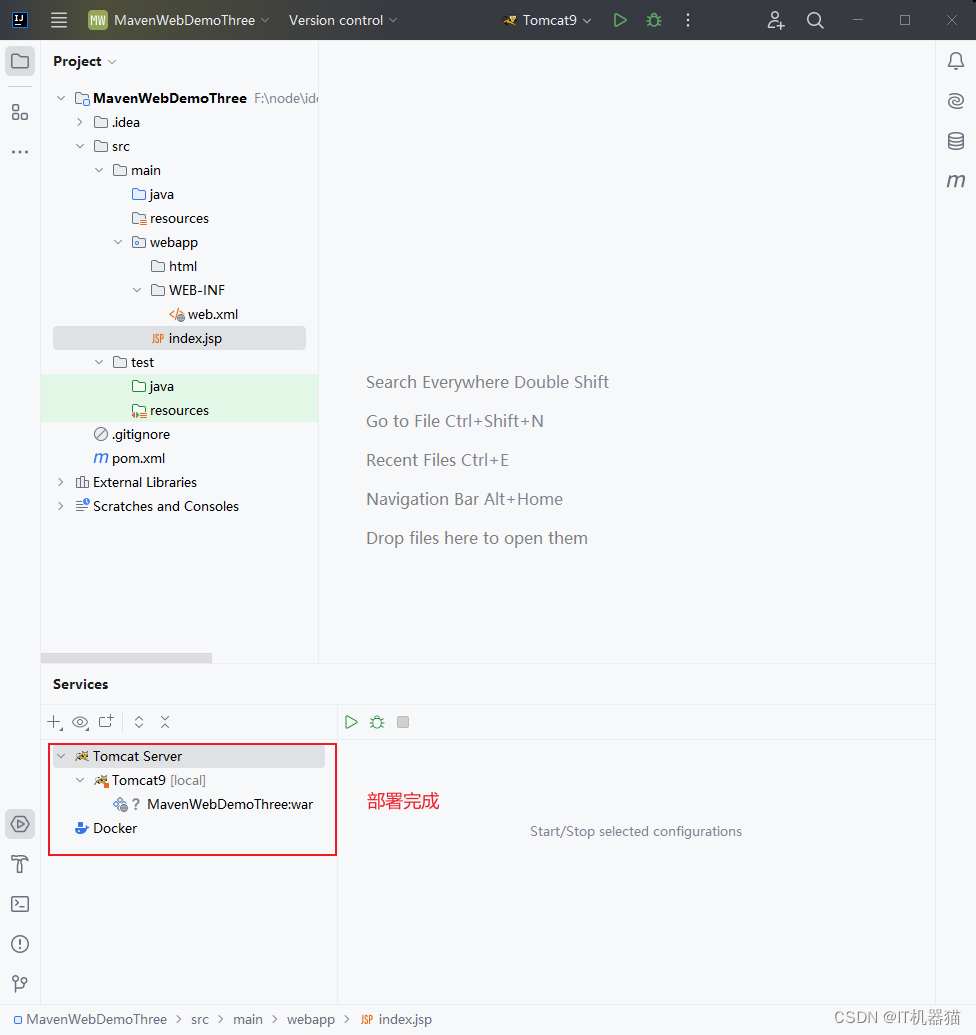
Task: Select Docker service node
Action: coord(106,828)
